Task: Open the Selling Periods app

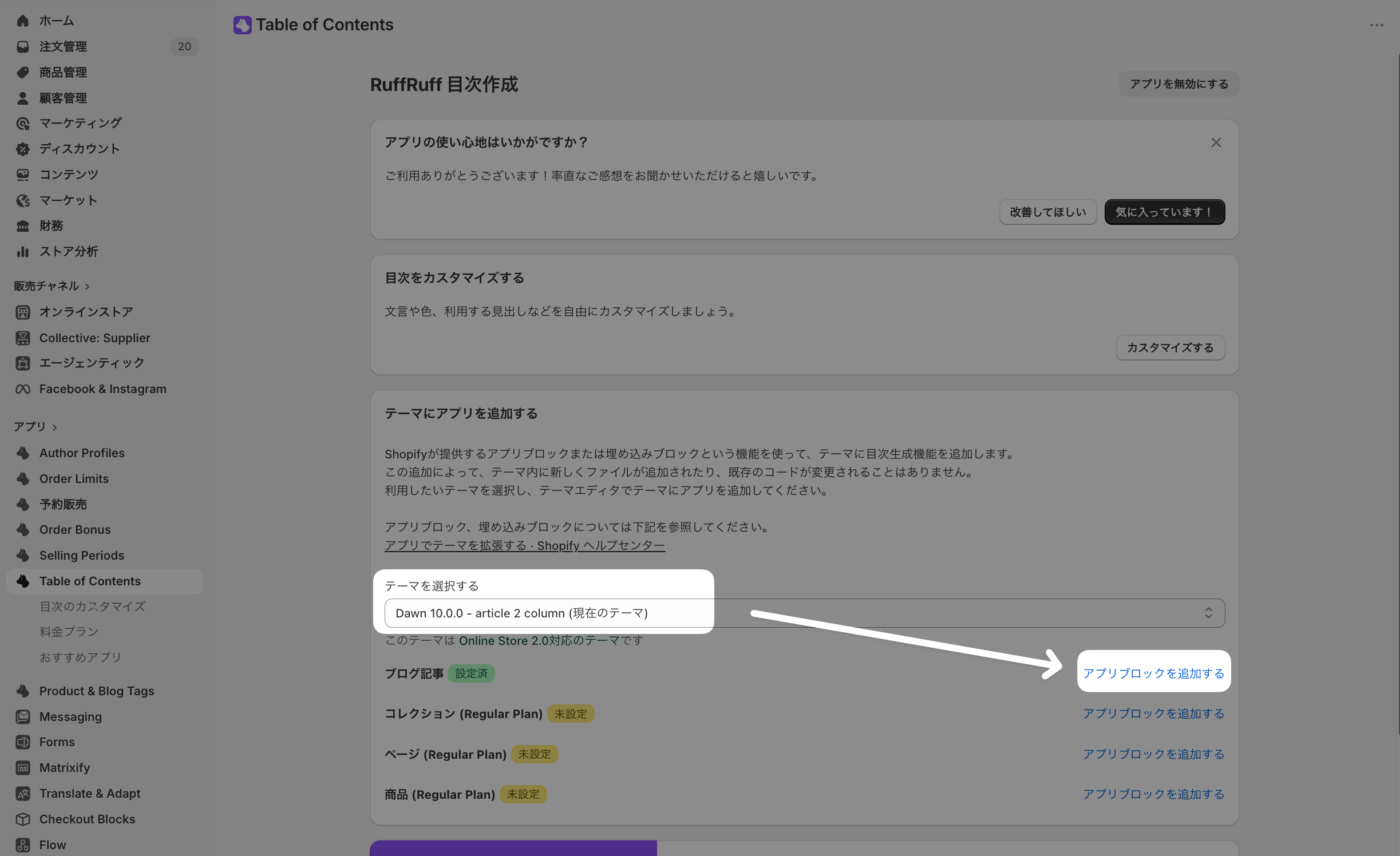Action: [82, 556]
